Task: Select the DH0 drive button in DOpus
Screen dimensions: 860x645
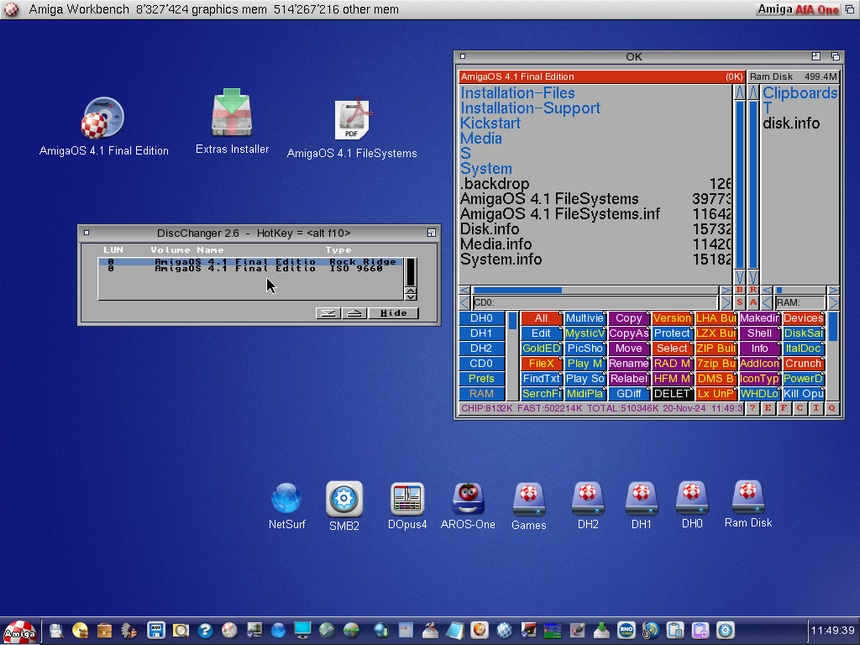Action: point(481,318)
